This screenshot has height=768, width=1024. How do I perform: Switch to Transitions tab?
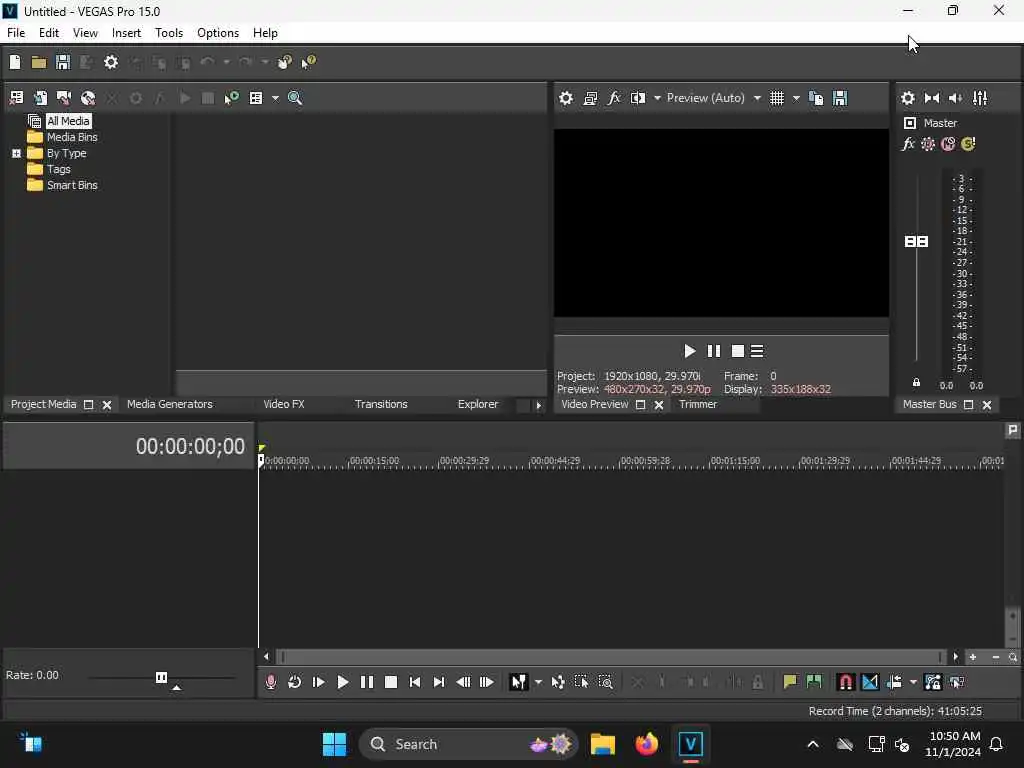pos(381,404)
